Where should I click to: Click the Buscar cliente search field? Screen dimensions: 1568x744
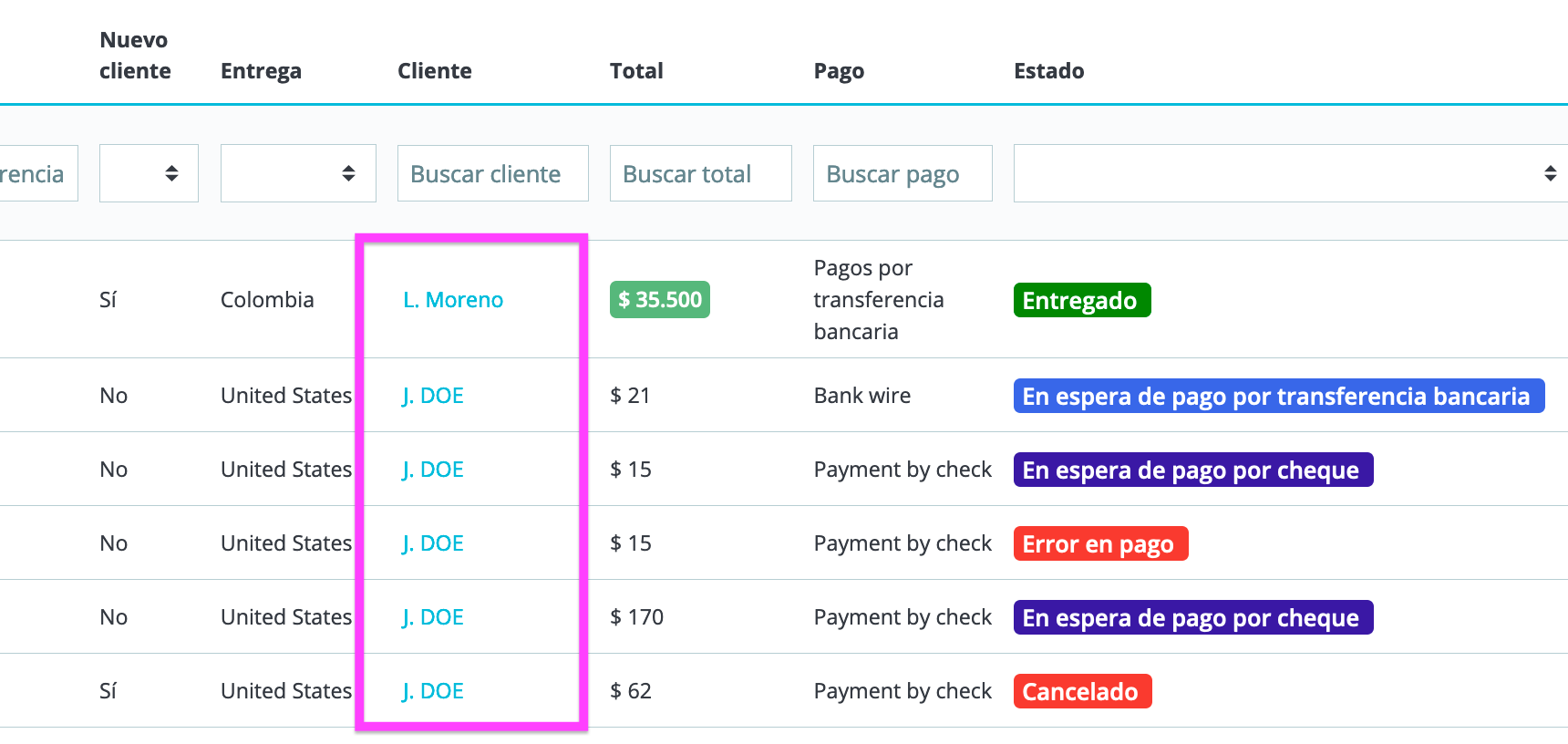coord(493,173)
